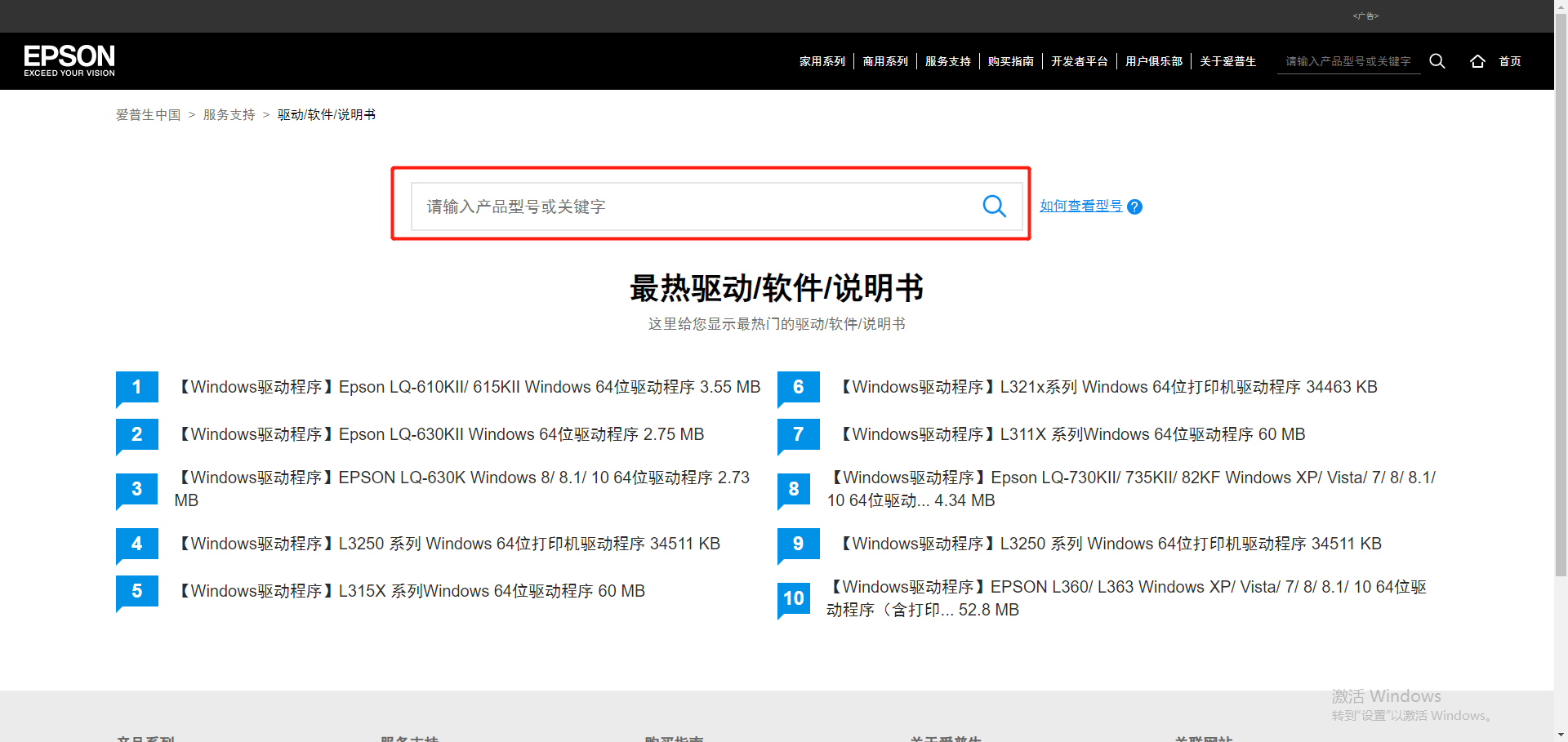The image size is (1568, 742).
Task: Click the number 10 ranking badge
Action: 793,599
